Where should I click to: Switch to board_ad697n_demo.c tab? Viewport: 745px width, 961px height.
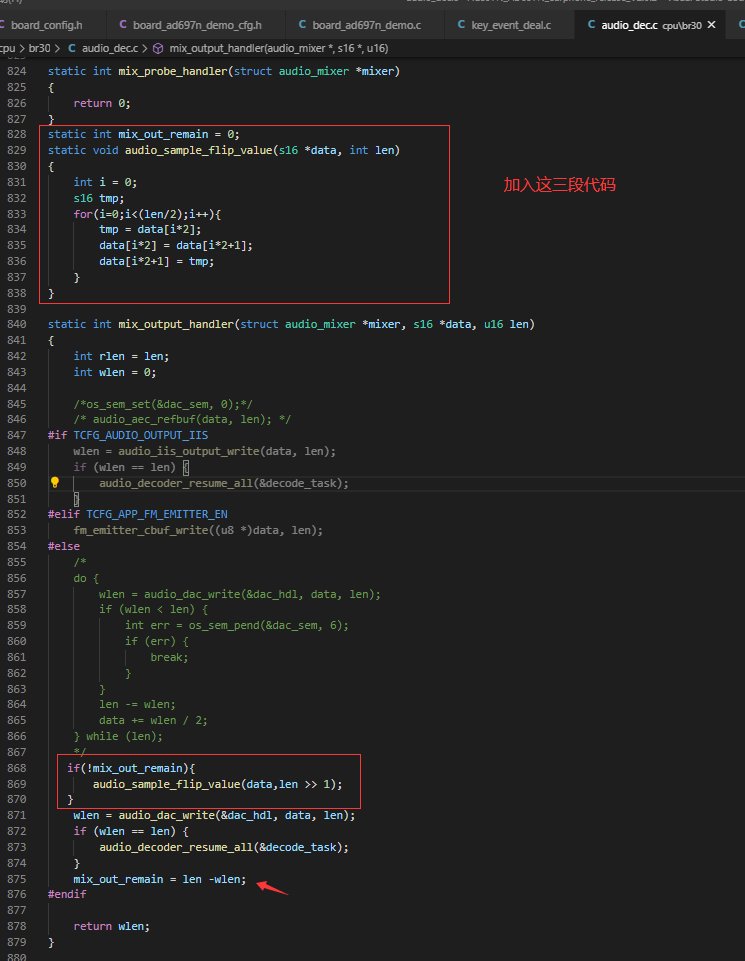tap(366, 25)
